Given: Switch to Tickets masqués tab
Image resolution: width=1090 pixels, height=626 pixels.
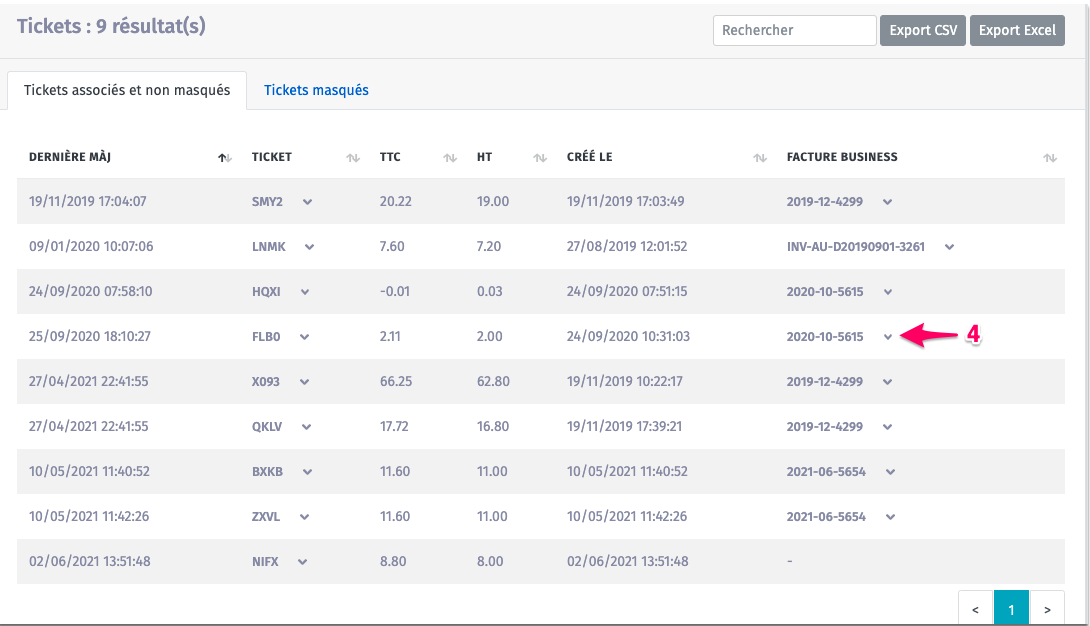Looking at the screenshot, I should pyautogui.click(x=316, y=90).
